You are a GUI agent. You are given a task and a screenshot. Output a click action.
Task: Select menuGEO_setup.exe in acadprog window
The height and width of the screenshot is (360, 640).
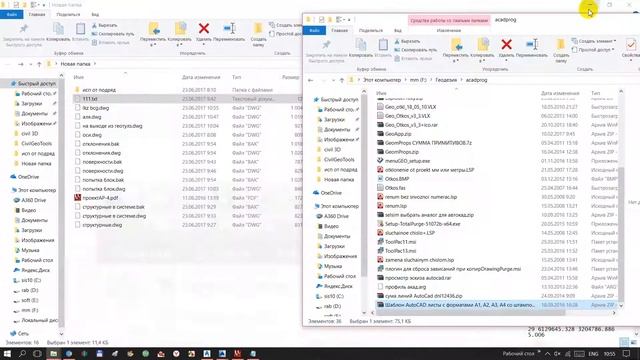(x=407, y=161)
